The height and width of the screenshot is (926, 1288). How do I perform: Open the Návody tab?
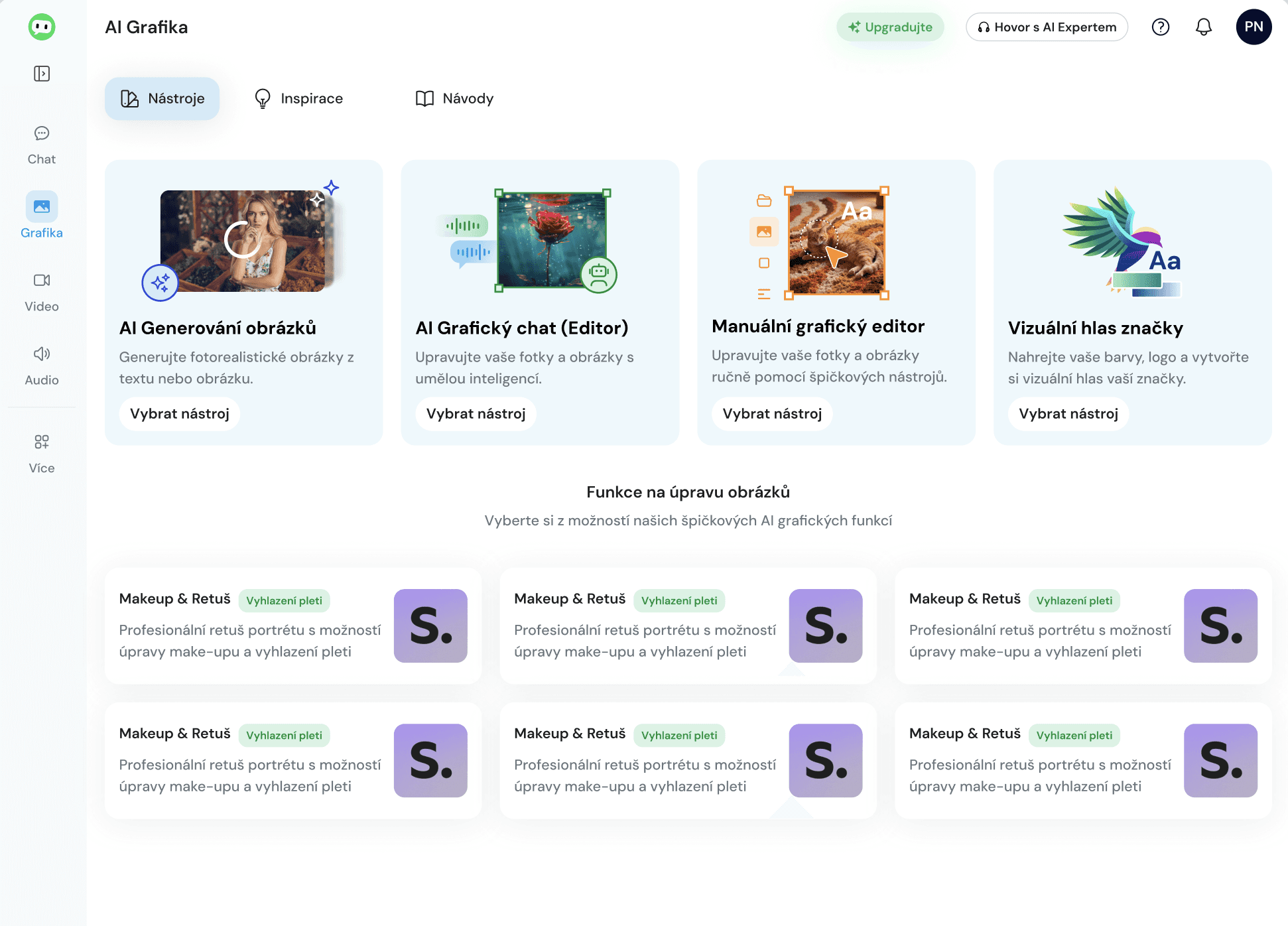click(x=454, y=99)
